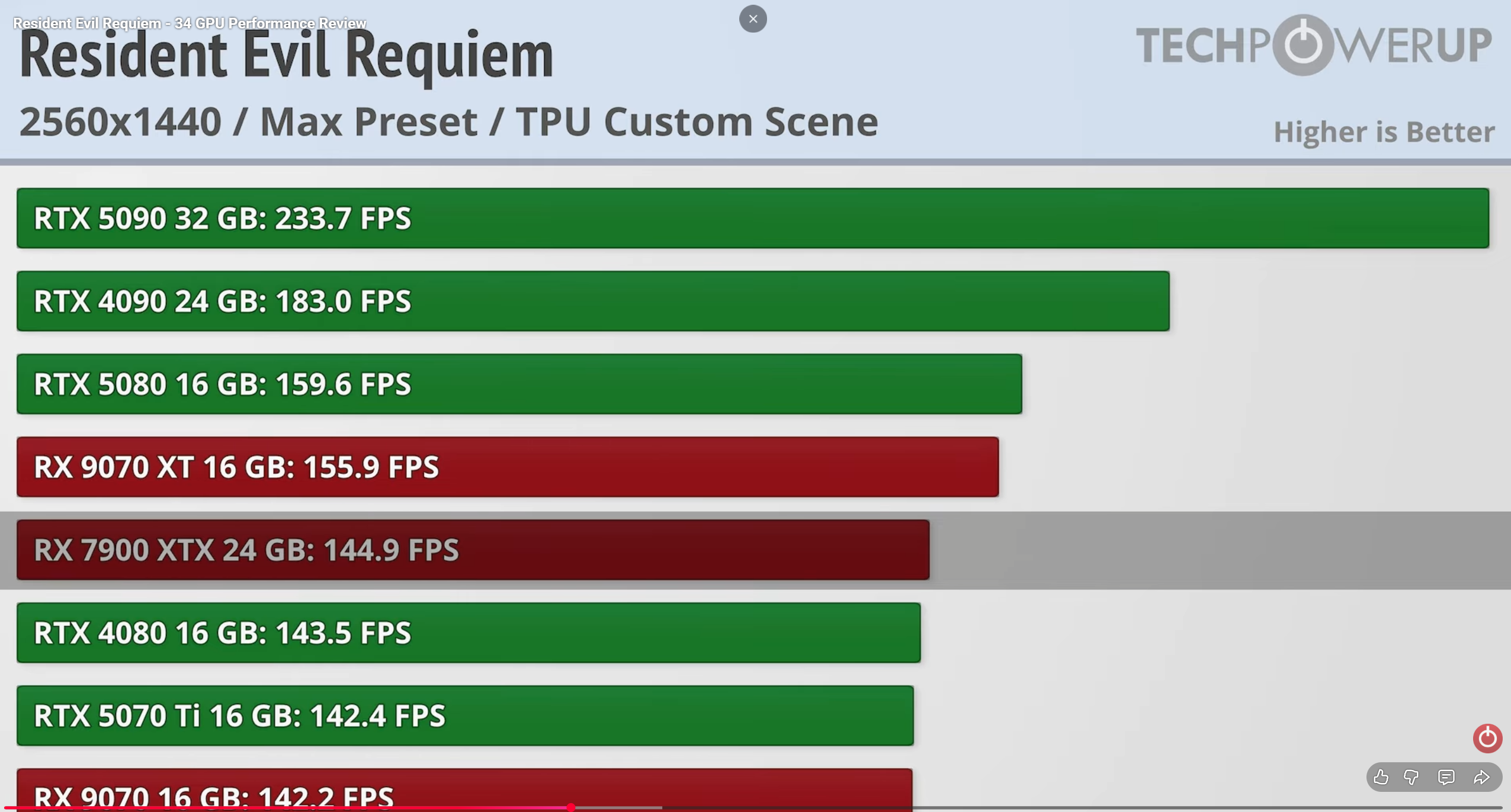Click the Resident Evil Requiem chart heading
Viewport: 1511px width, 812px height.
tap(286, 57)
